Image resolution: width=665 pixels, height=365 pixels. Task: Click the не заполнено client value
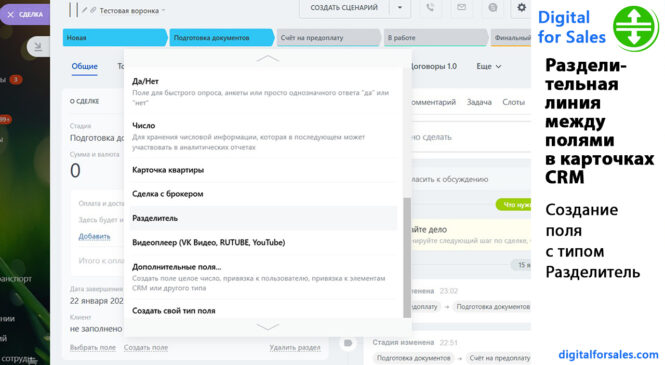pos(96,329)
